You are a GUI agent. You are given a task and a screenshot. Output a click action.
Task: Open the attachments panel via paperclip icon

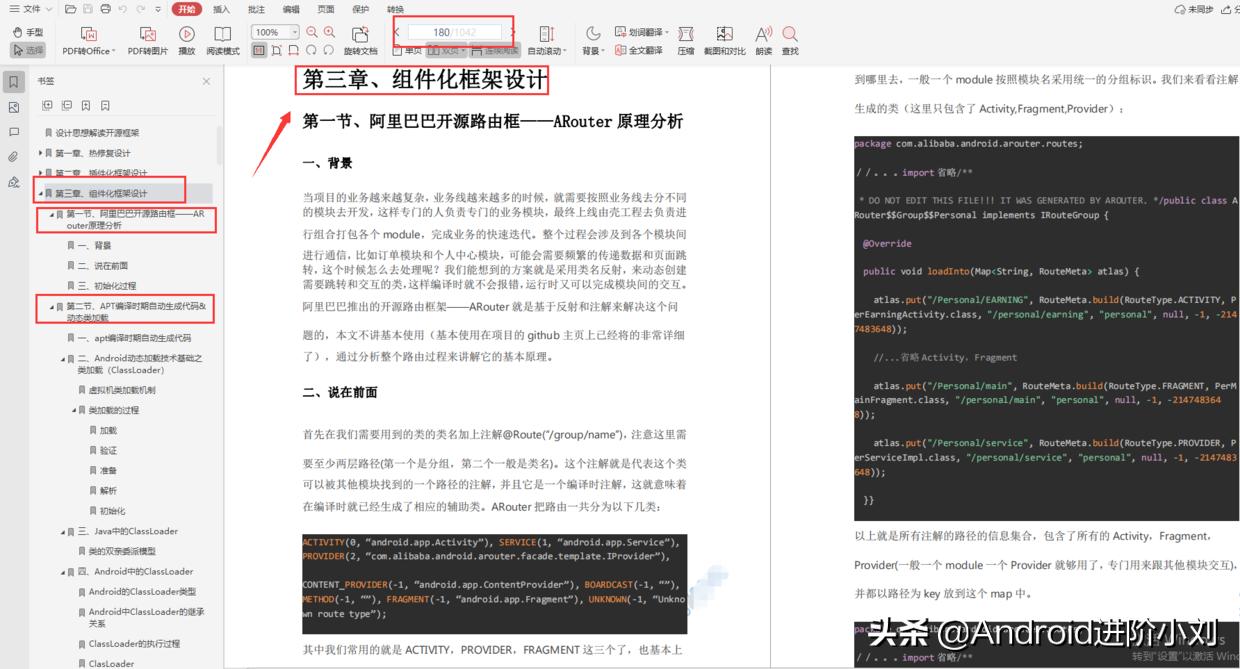tap(13, 156)
